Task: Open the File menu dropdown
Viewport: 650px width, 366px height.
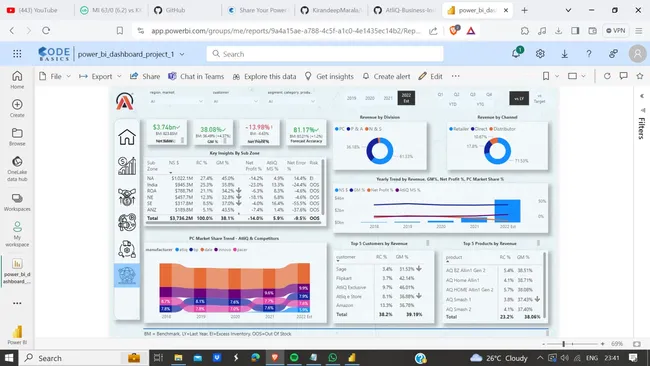Action: coord(55,76)
